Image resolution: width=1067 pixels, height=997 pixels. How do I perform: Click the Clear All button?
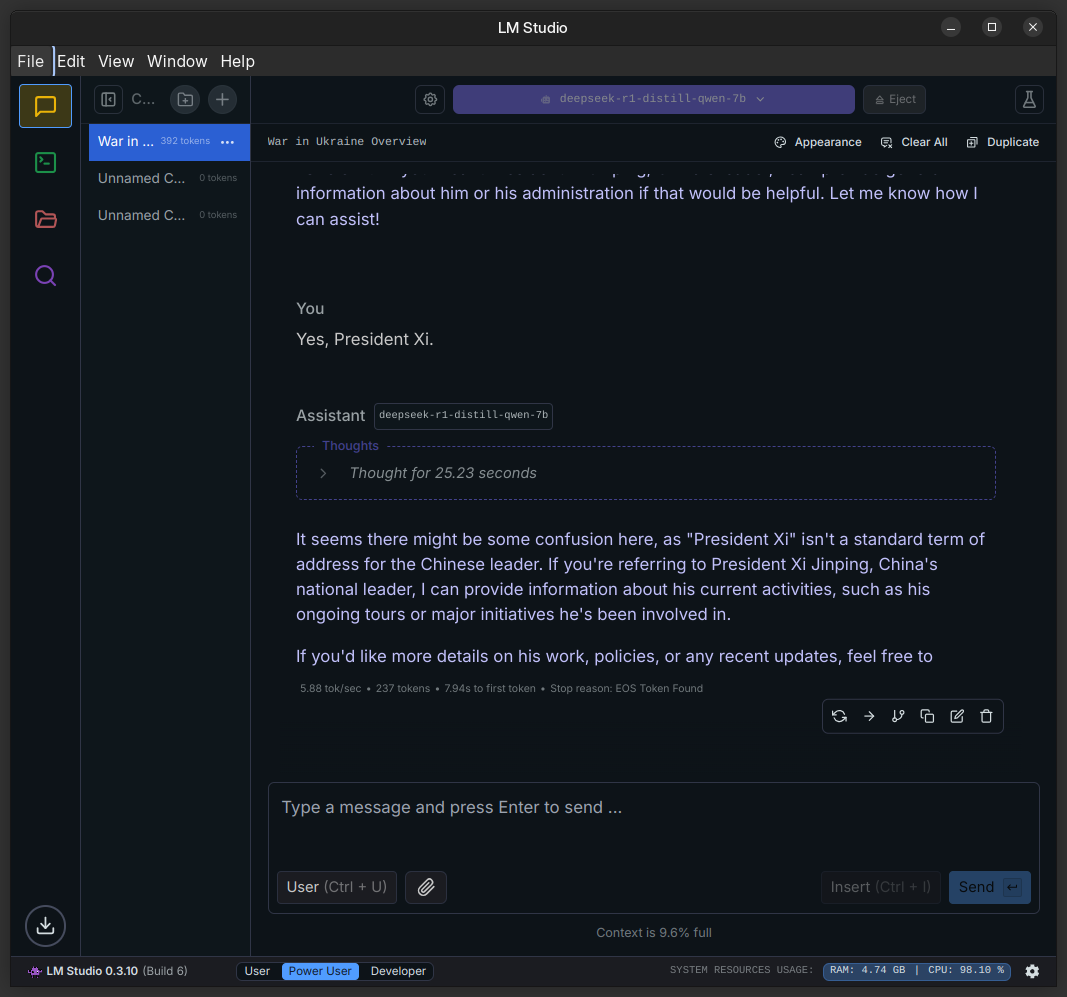pyautogui.click(x=914, y=142)
